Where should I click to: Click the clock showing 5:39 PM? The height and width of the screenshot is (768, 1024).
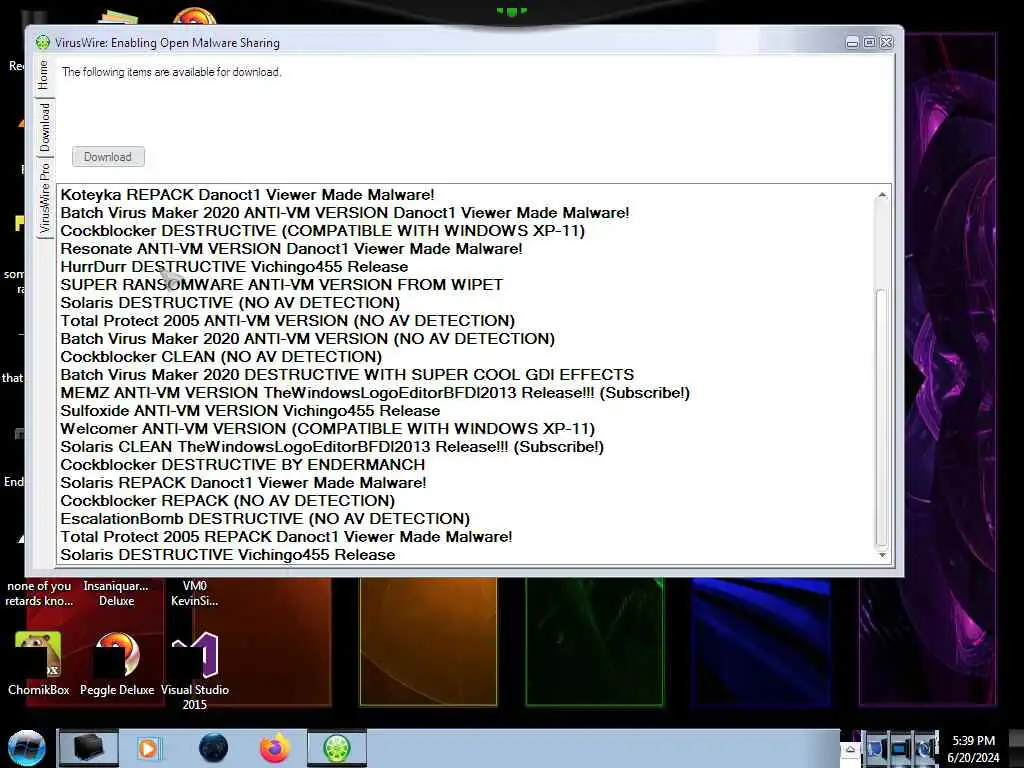pos(973,748)
